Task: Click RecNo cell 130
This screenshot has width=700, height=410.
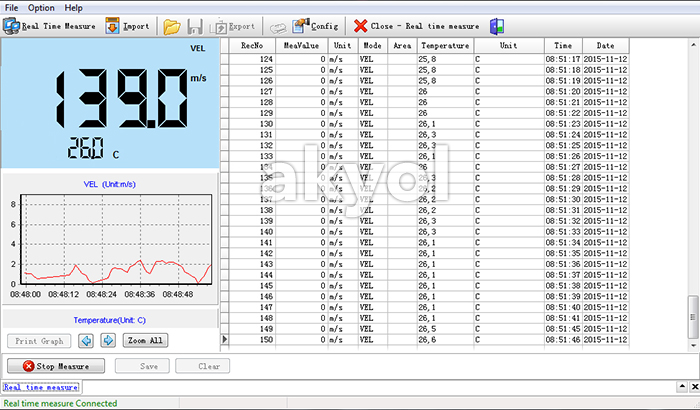Action: pyautogui.click(x=252, y=124)
